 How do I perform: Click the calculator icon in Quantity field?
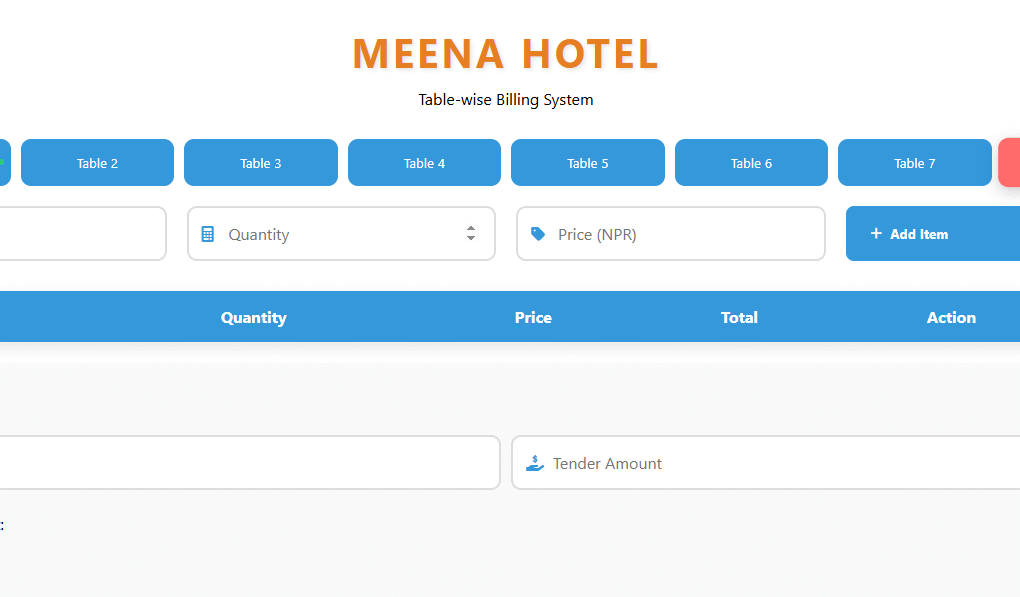(208, 234)
